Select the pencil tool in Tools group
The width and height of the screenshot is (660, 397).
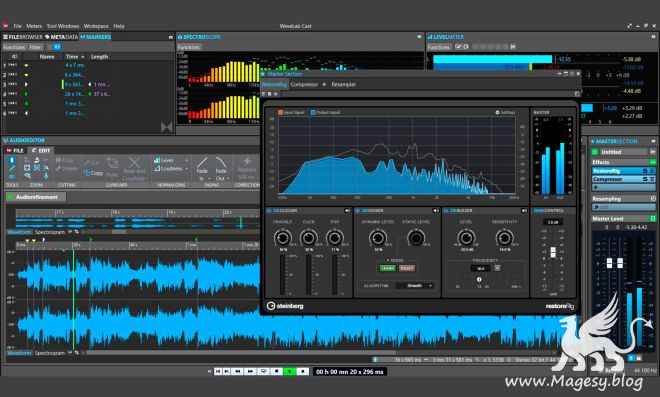12,169
